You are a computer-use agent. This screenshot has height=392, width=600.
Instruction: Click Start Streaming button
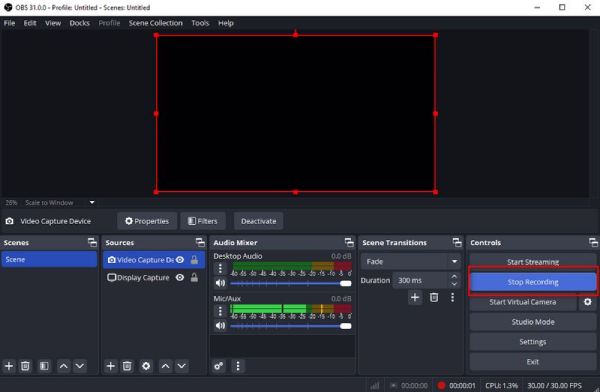[533, 262]
